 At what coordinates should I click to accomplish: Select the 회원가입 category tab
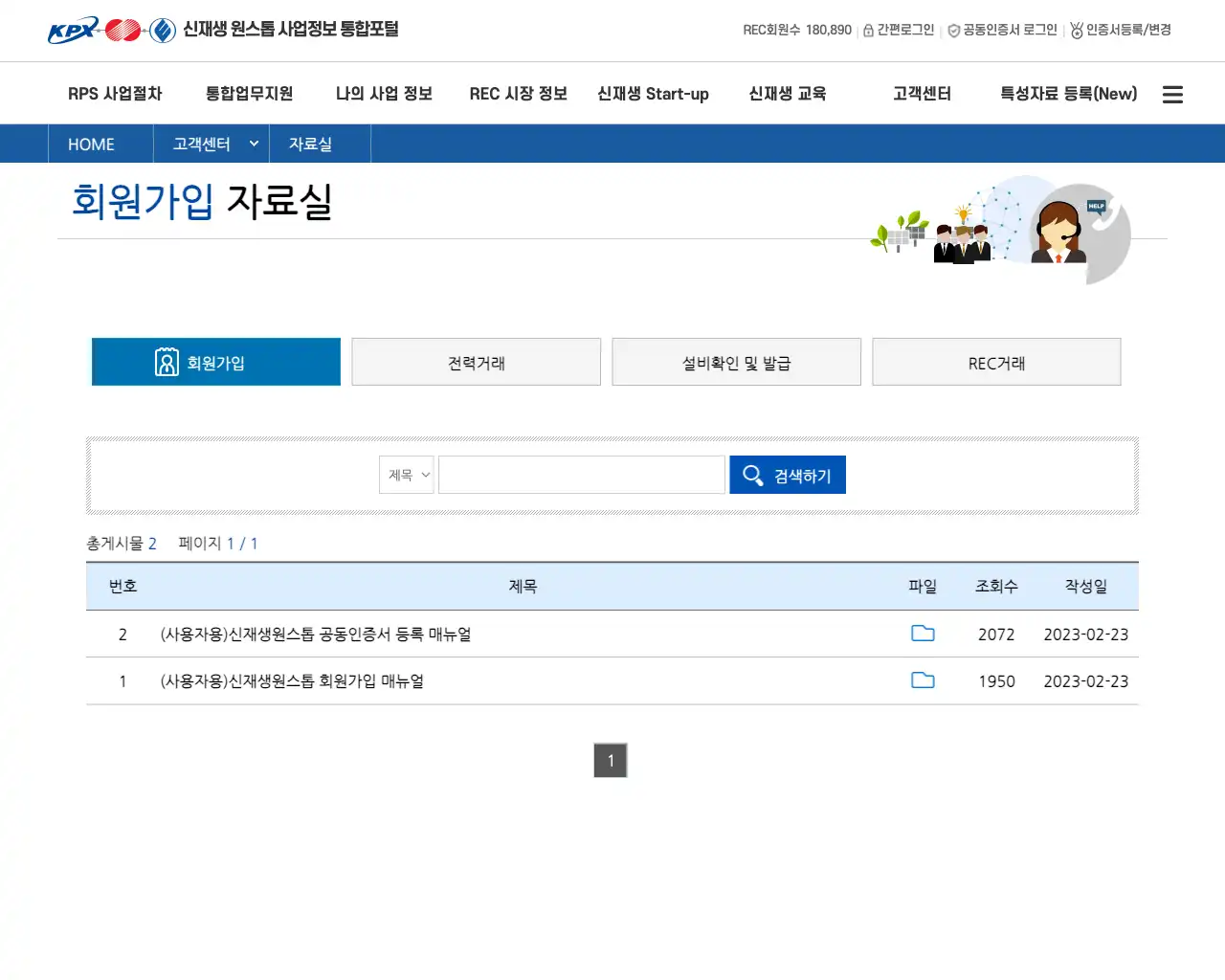pyautogui.click(x=216, y=362)
